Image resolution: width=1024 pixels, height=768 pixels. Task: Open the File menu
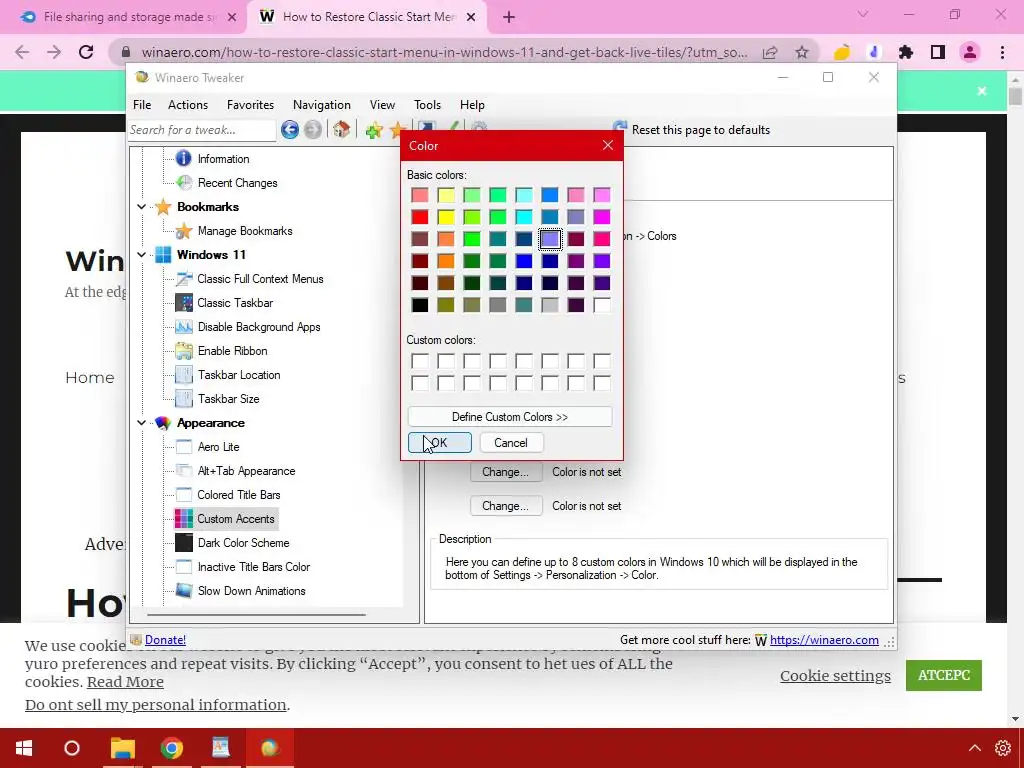tap(142, 104)
